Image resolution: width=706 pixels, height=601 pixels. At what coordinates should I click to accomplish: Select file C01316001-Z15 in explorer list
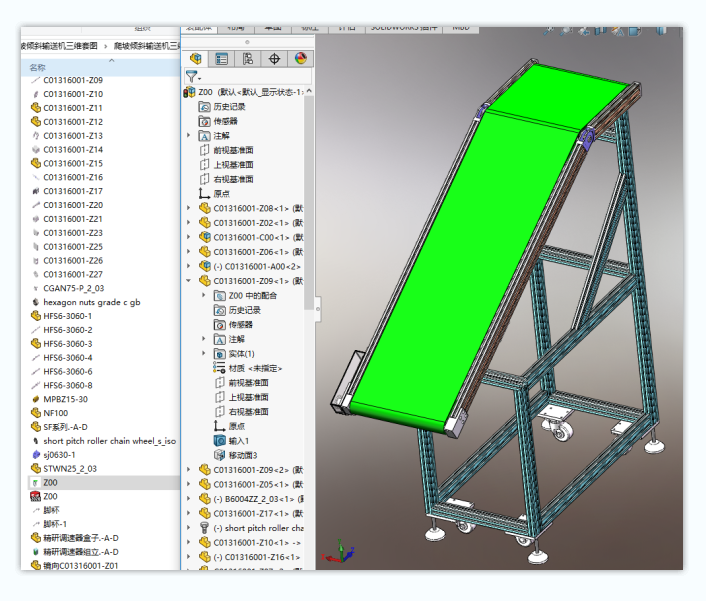[72, 163]
